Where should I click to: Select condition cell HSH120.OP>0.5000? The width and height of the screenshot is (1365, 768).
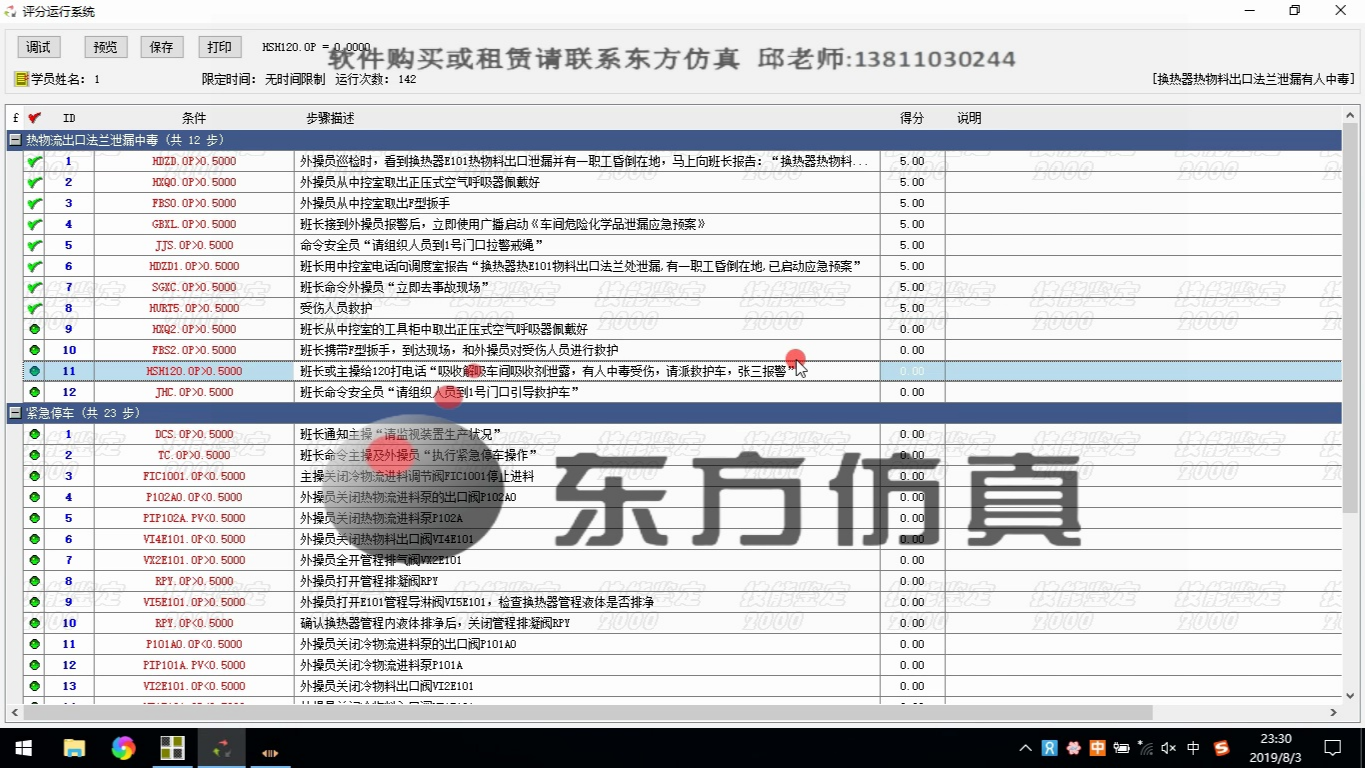[194, 371]
